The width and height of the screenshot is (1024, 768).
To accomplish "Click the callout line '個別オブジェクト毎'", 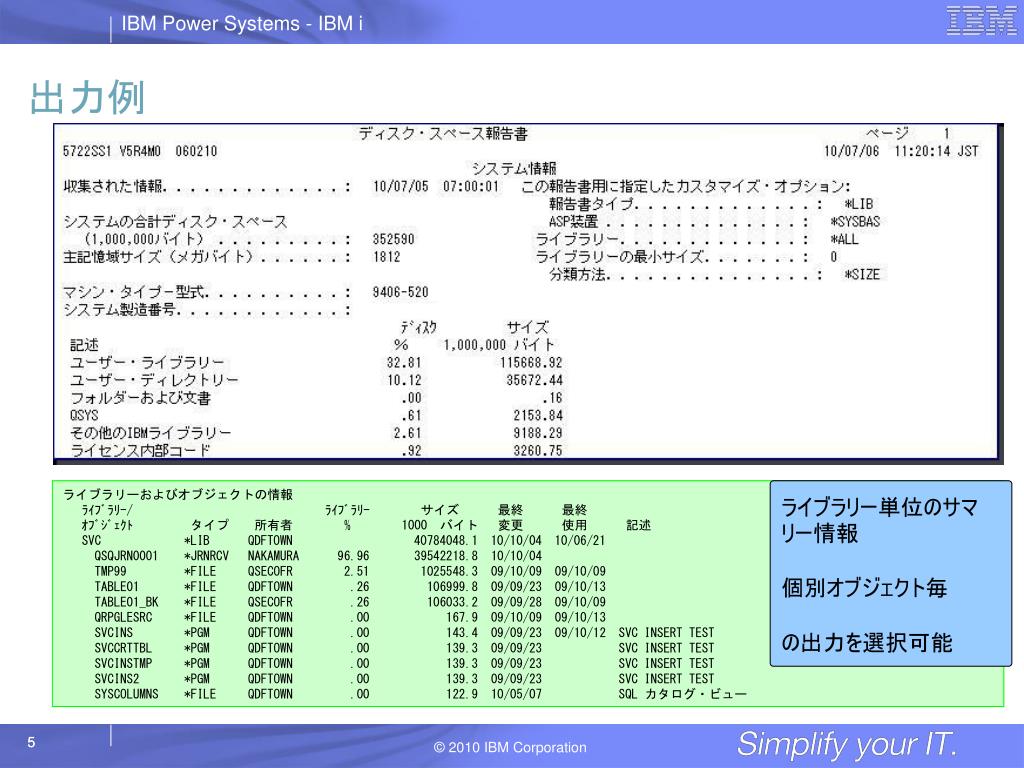I will [864, 588].
